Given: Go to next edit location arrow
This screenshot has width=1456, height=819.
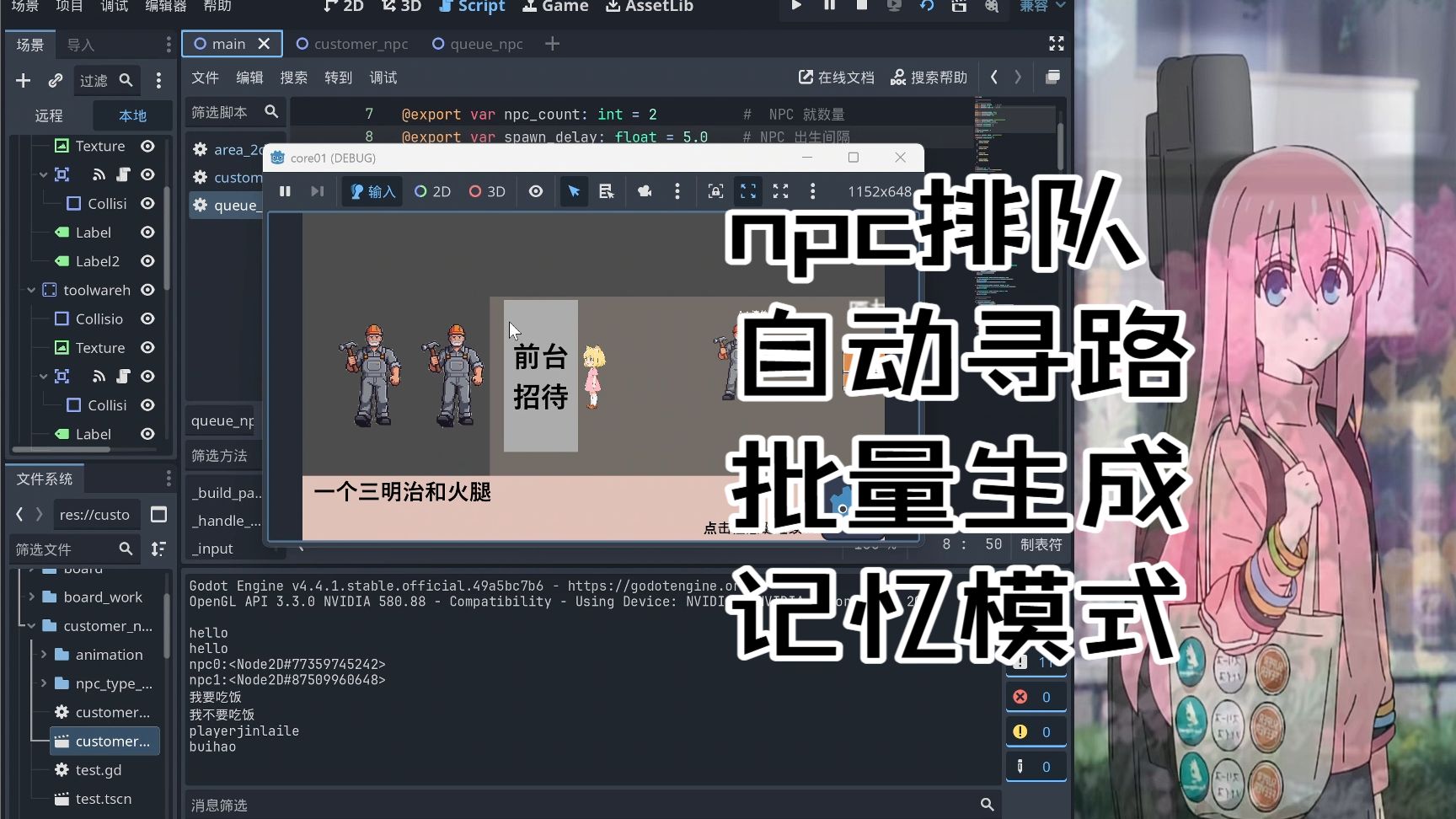Looking at the screenshot, I should 1018,78.
